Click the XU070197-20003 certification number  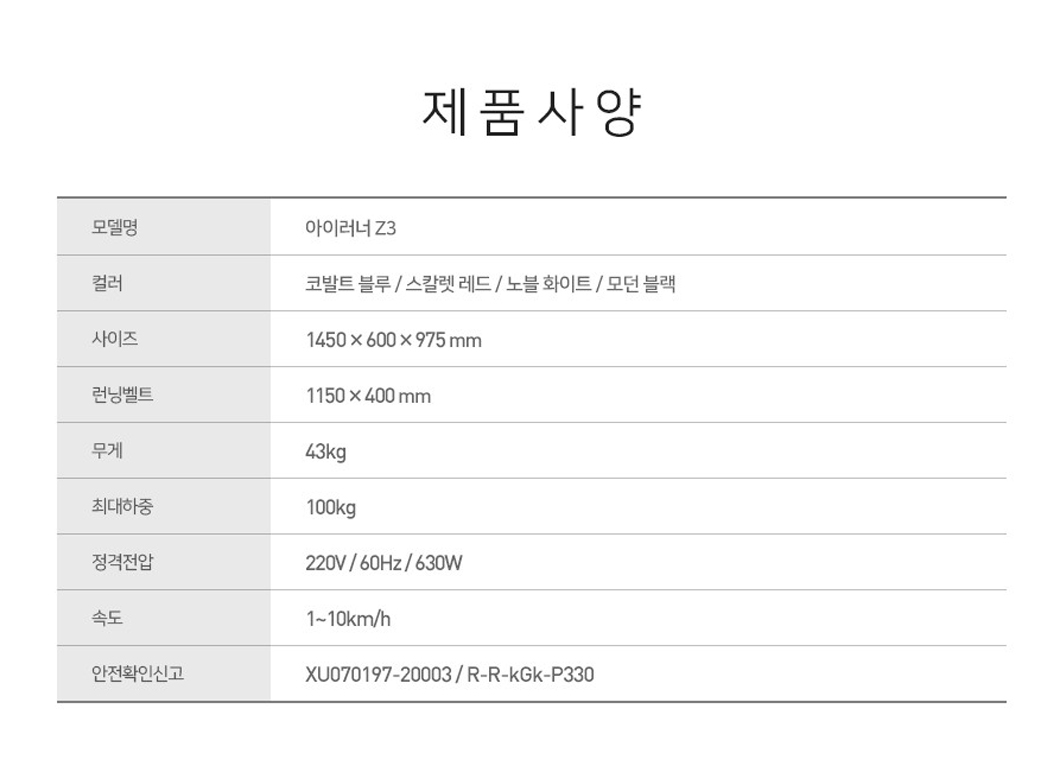378,675
